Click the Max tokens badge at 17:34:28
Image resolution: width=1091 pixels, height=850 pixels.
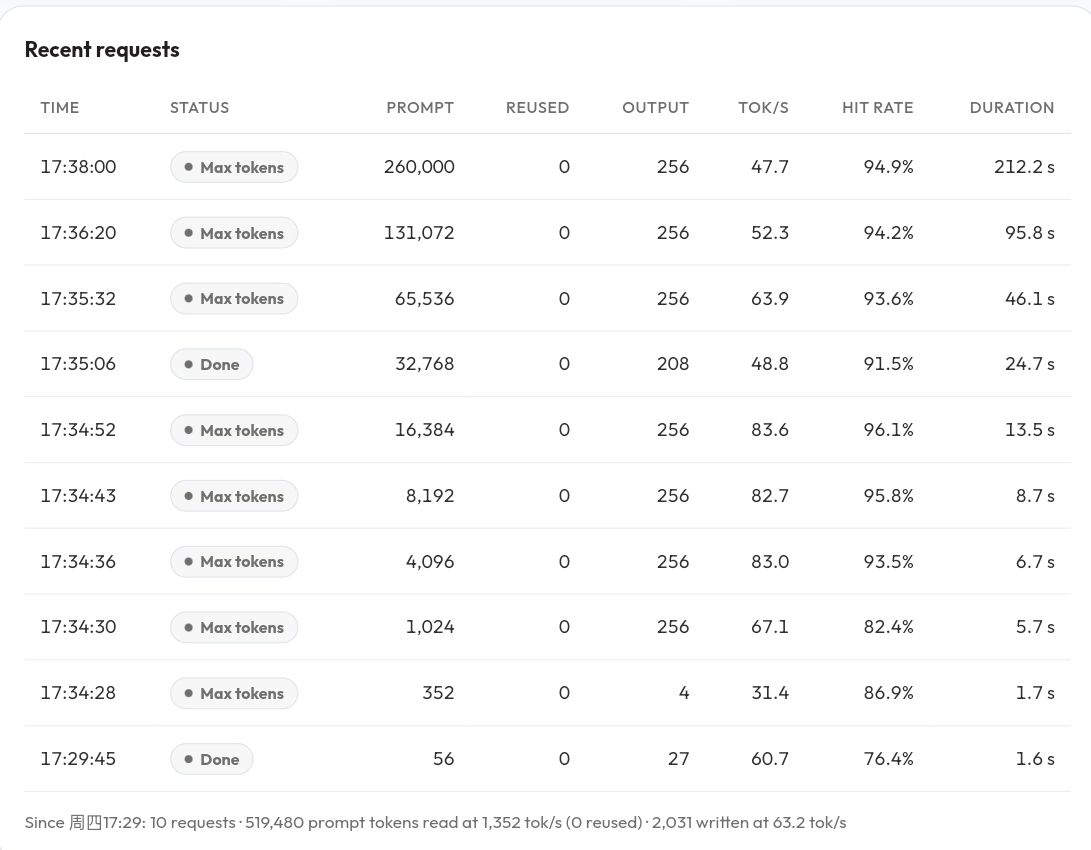pyautogui.click(x=234, y=693)
